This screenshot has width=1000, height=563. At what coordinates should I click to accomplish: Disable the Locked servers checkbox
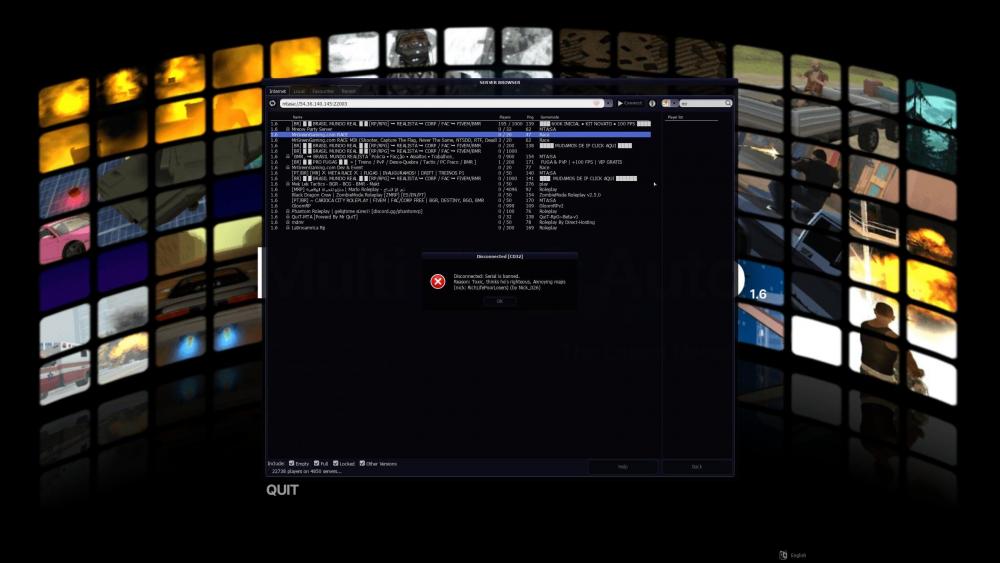tap(335, 463)
